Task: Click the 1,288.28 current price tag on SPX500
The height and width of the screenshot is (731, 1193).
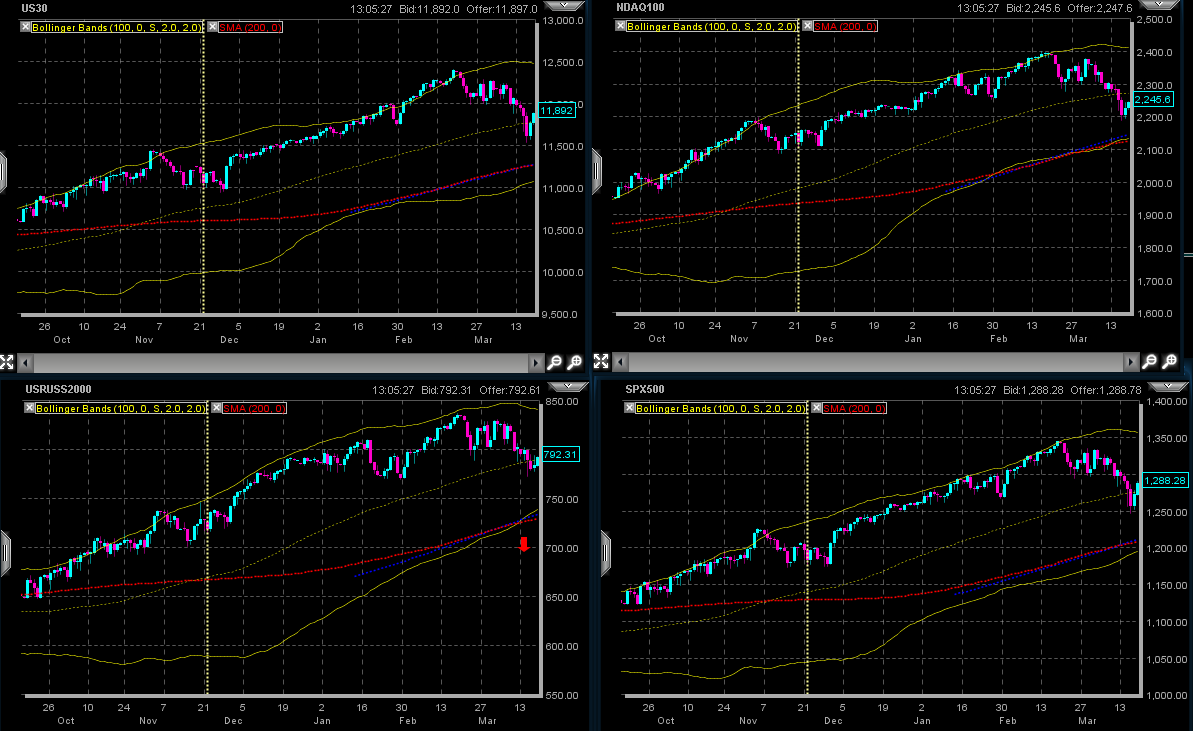Action: click(1165, 481)
